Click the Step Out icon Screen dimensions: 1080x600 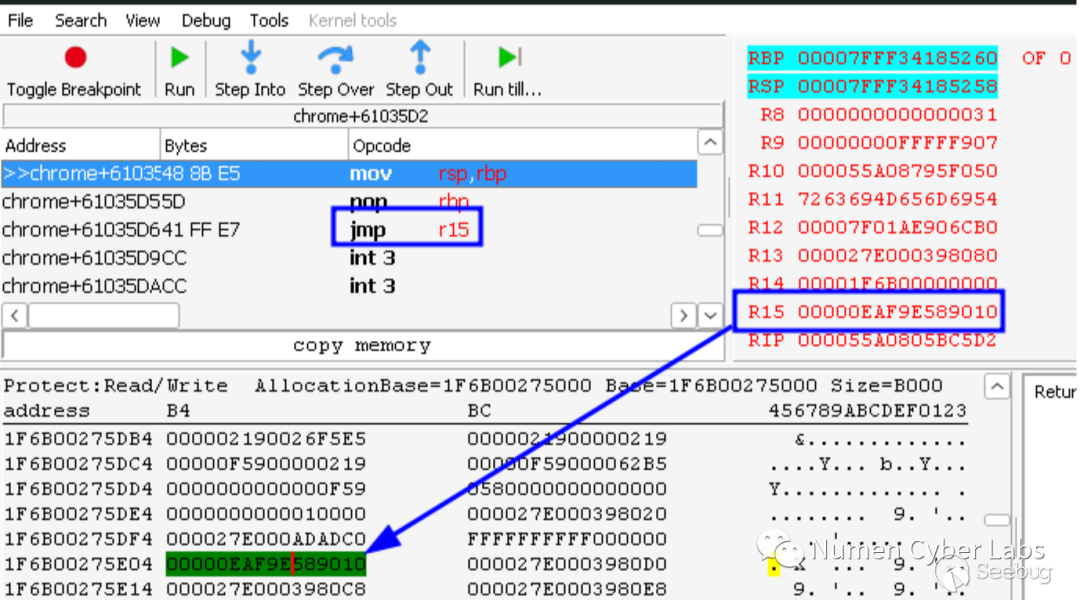coord(419,58)
